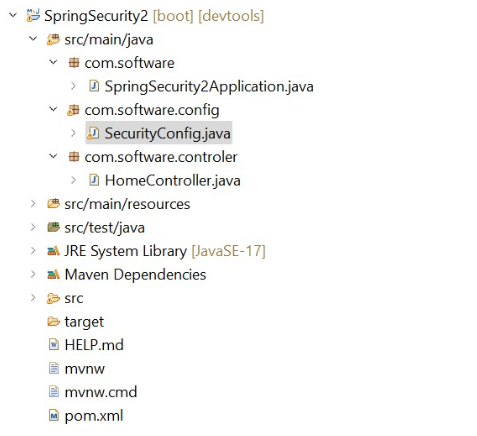Click the SecurityConfig.java file icon
This screenshot has height=436, width=477.
pos(93,133)
